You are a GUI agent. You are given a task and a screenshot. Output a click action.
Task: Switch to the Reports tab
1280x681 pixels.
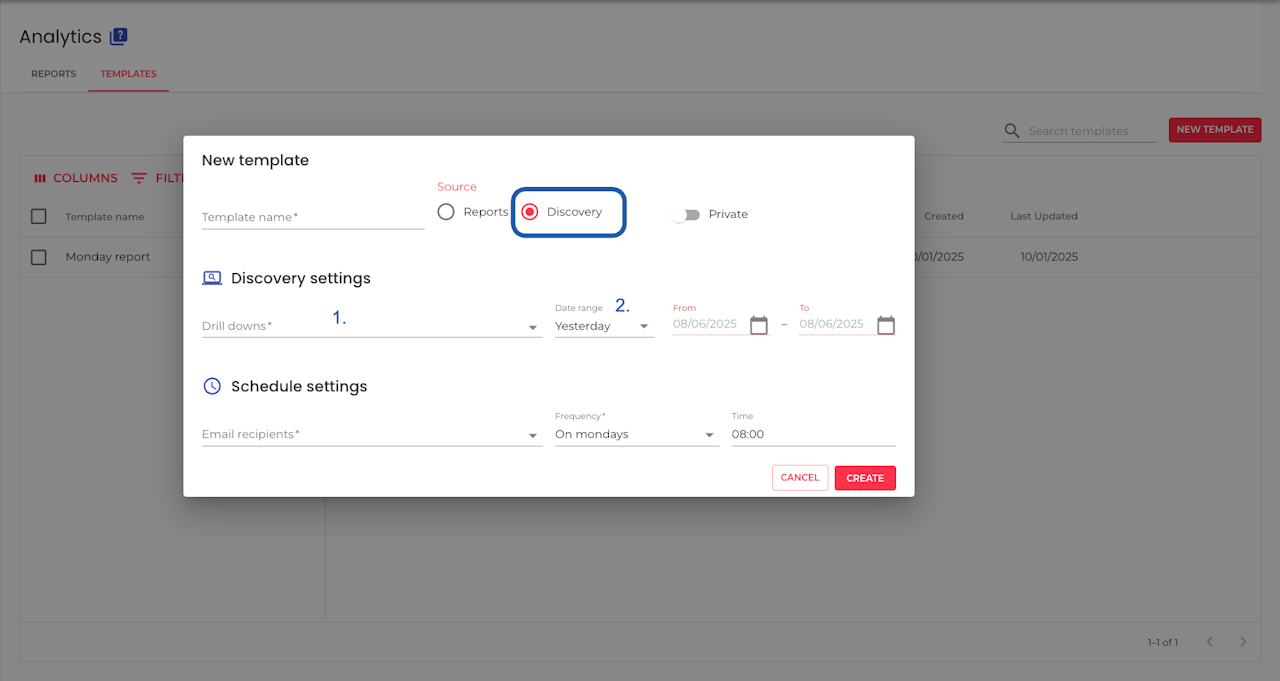pyautogui.click(x=53, y=74)
